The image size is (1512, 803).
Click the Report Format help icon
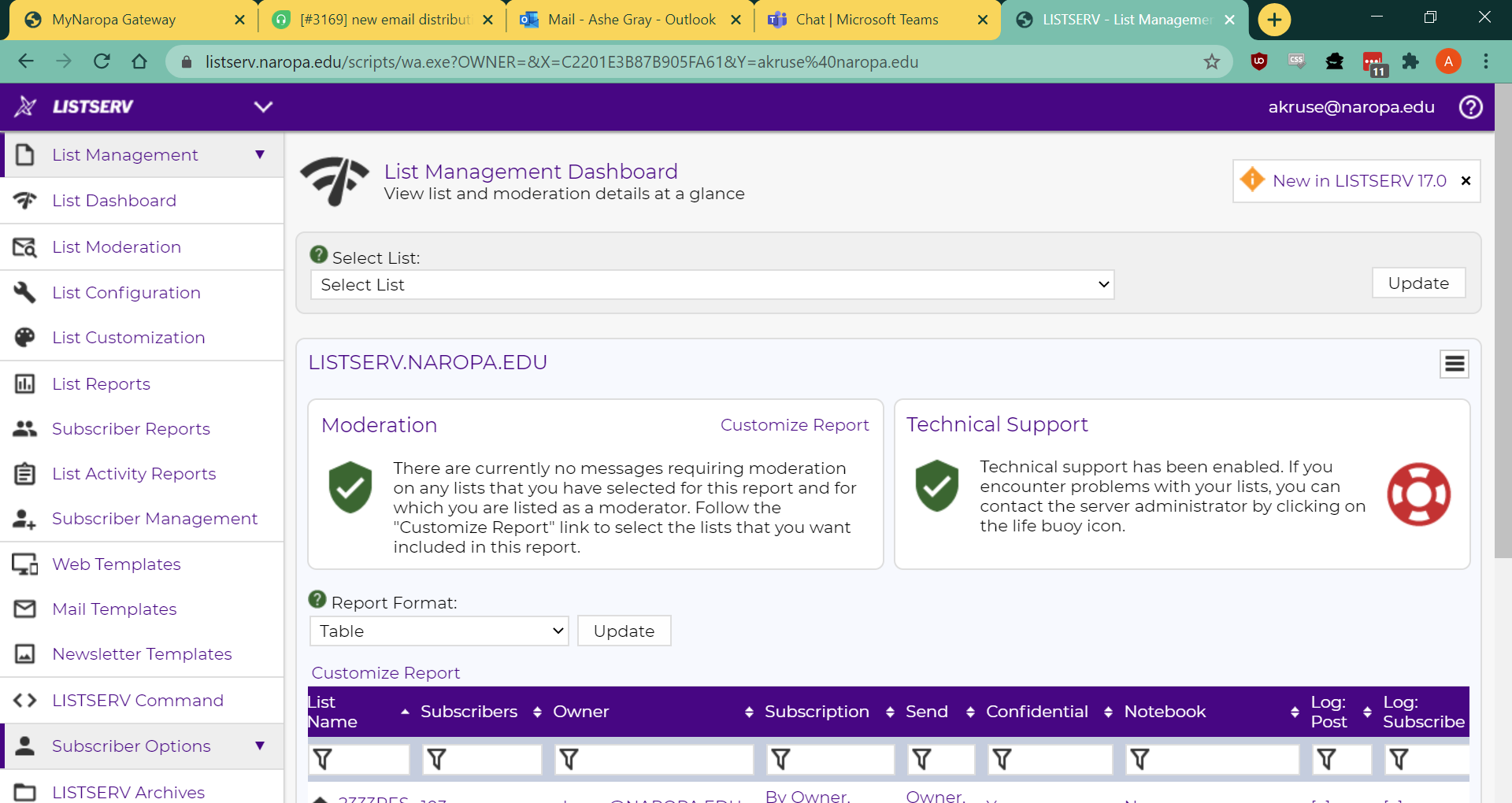tap(317, 599)
